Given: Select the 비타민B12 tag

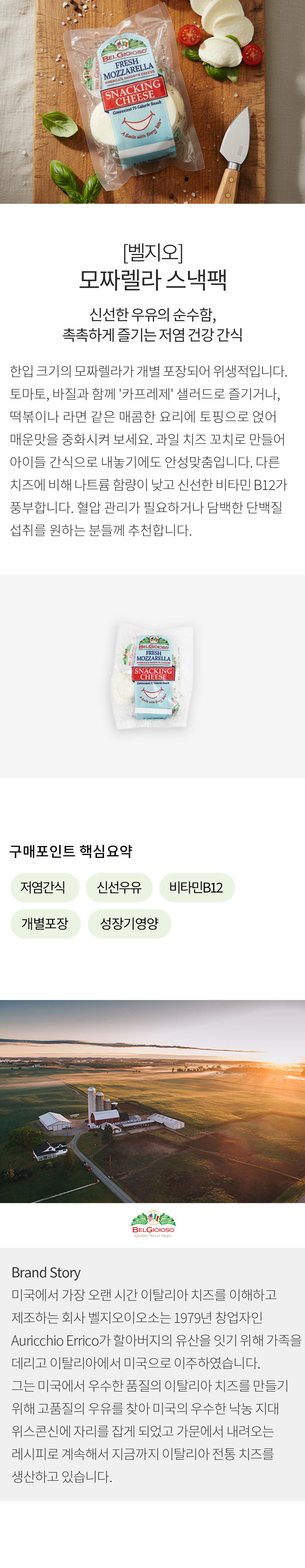Looking at the screenshot, I should (x=197, y=887).
